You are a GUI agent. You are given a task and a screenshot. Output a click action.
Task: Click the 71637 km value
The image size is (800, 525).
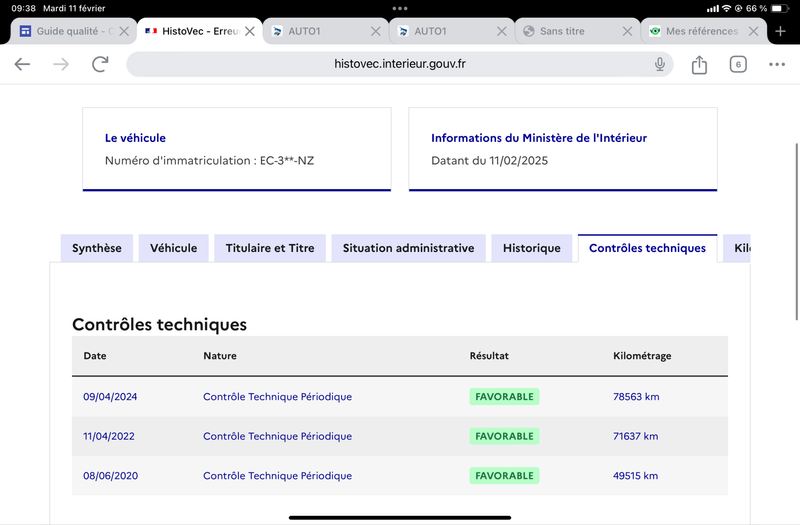tap(636, 436)
